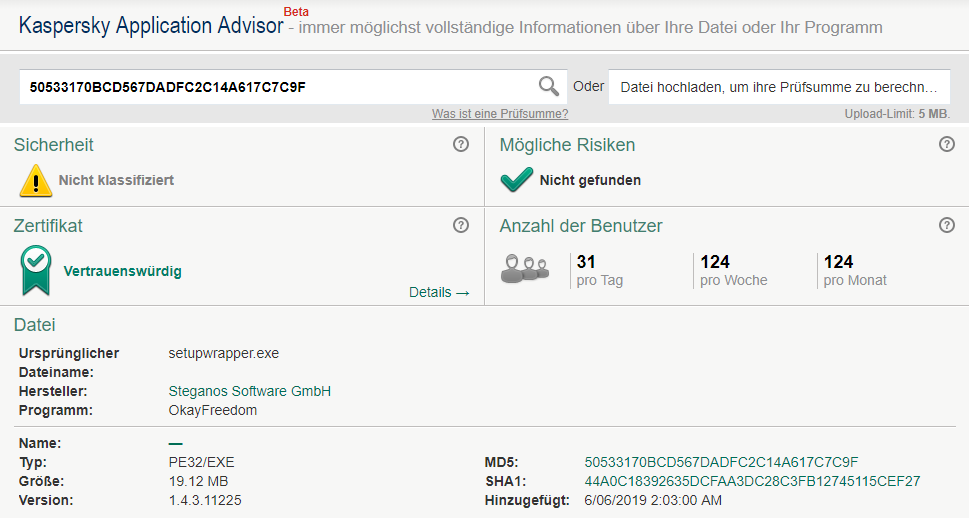Click the Kaspersky Application Advisor title

(151, 26)
